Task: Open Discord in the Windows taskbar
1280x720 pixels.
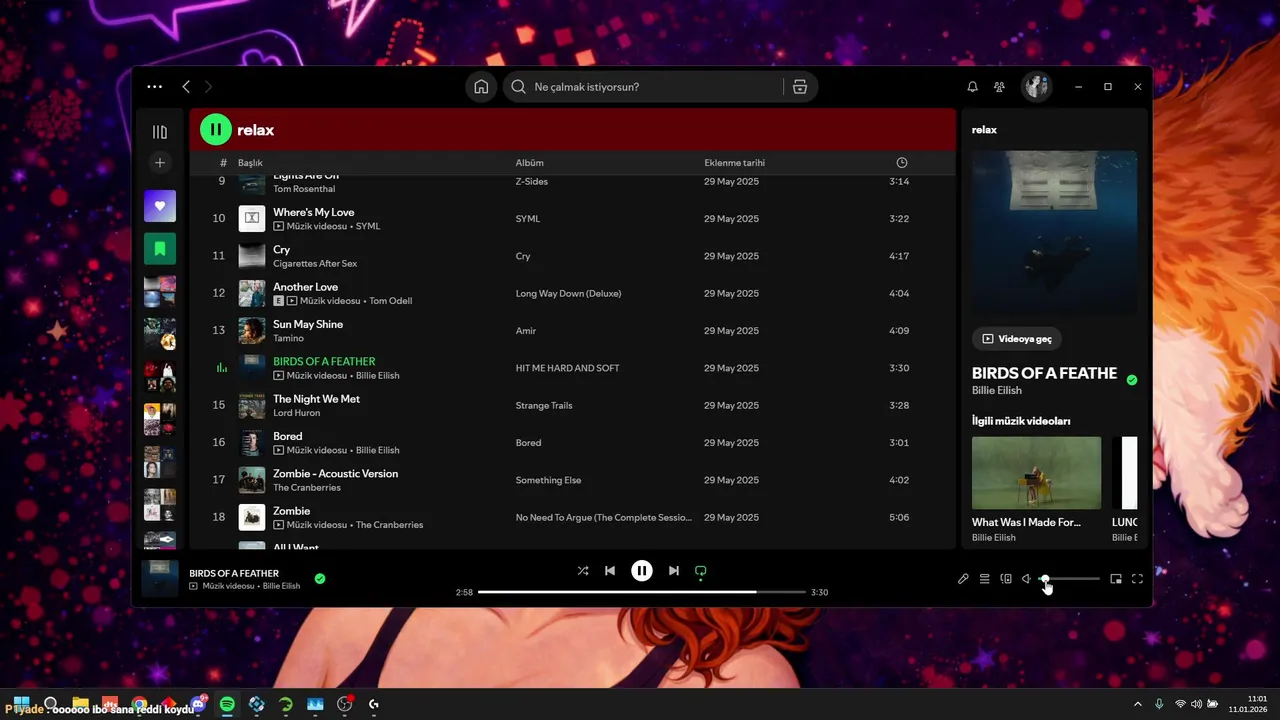Action: [198, 704]
